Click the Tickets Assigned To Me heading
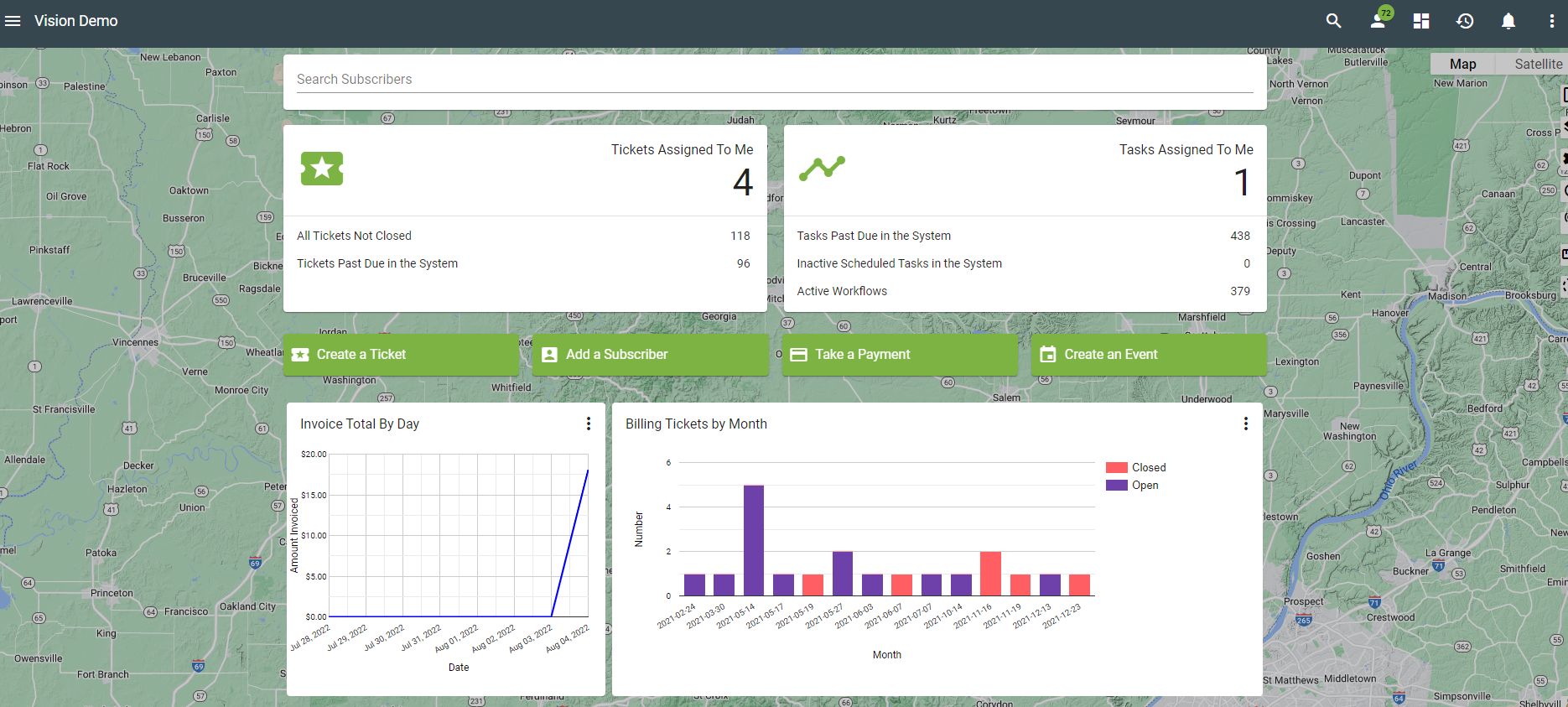The width and height of the screenshot is (1568, 707). click(x=682, y=149)
